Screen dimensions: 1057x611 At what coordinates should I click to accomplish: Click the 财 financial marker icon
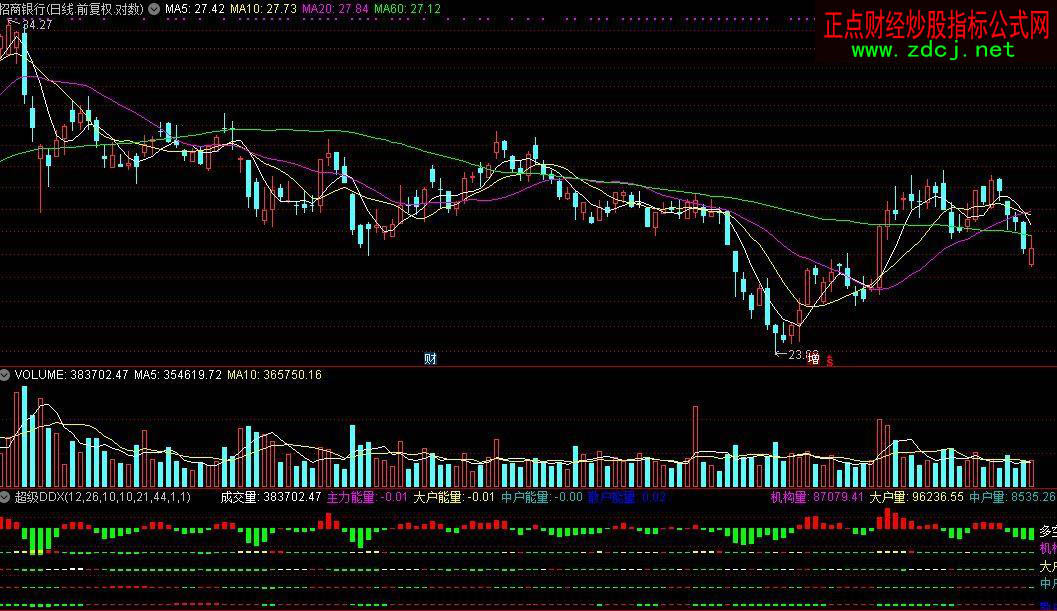coord(430,359)
